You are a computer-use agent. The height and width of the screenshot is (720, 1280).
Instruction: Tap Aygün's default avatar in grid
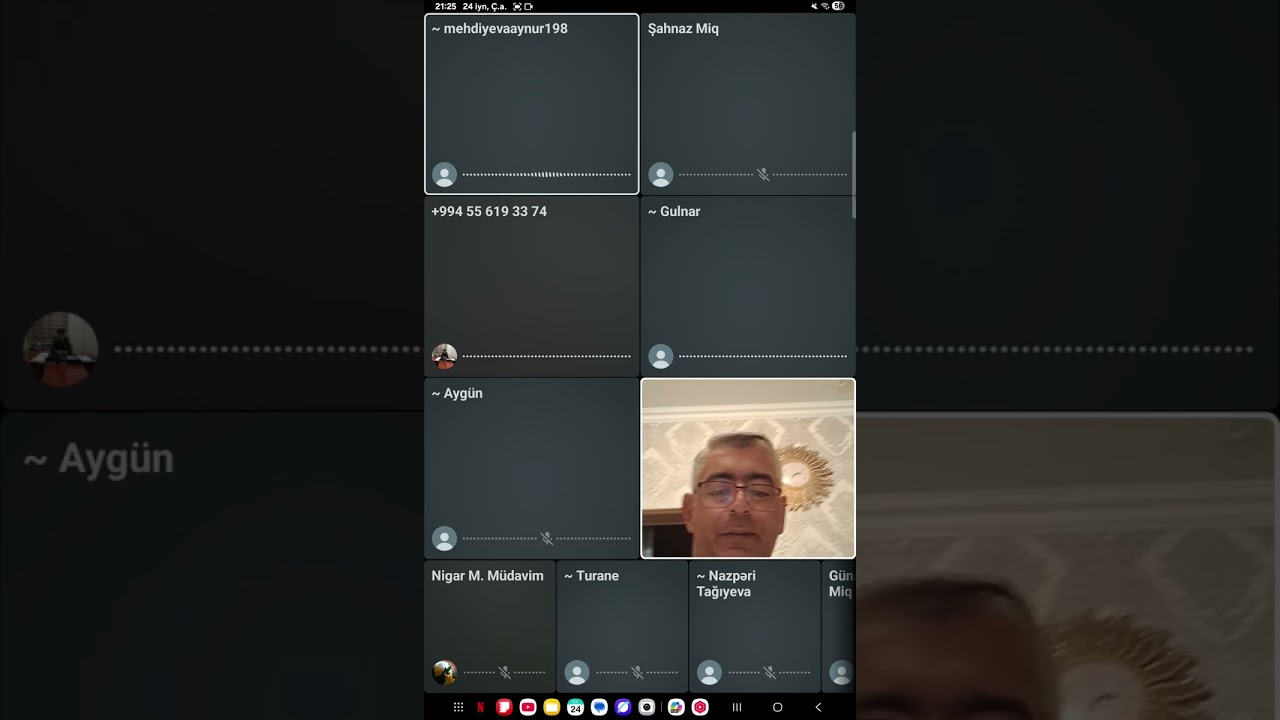[445, 539]
